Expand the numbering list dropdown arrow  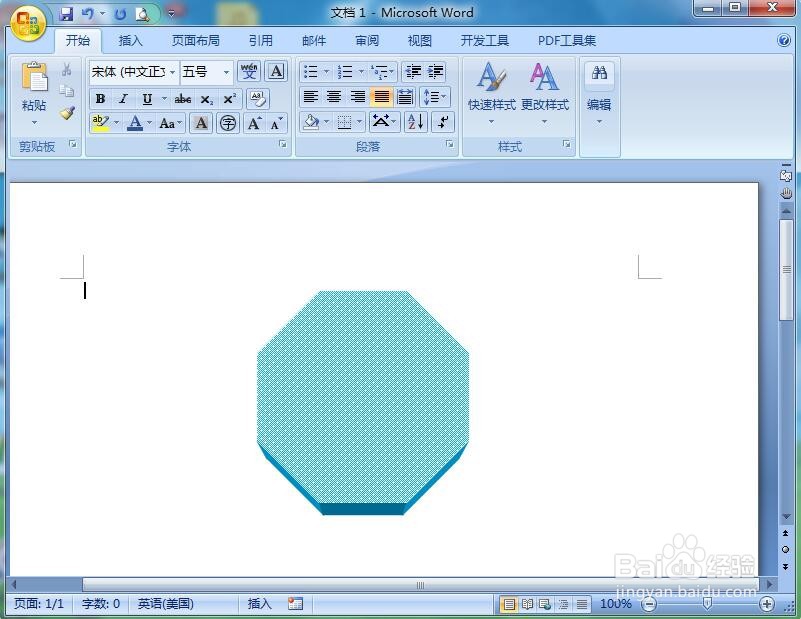[x=361, y=72]
